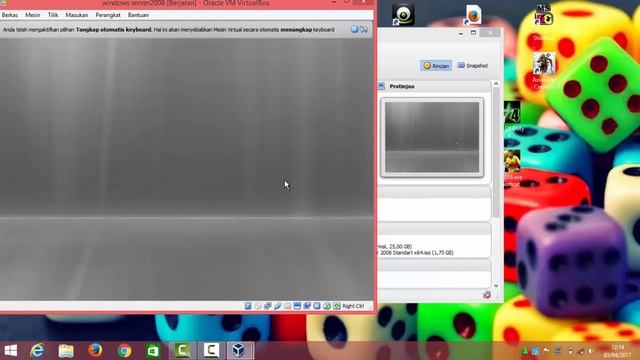Screen dimensions: 640x360
Task: Open the Masukan menu
Action: (77, 15)
